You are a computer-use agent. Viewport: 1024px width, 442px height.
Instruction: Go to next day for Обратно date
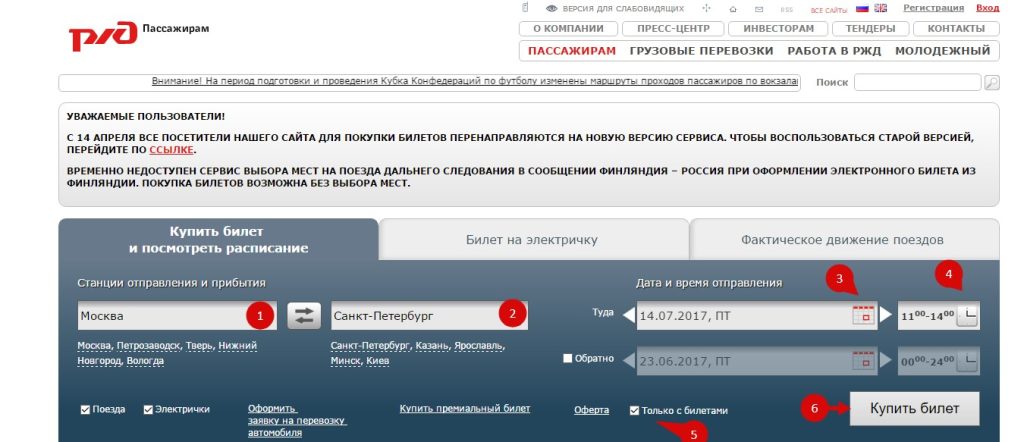(886, 360)
